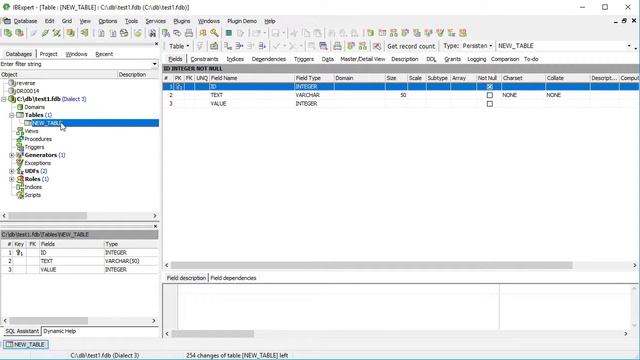The image size is (640, 360).
Task: Click the New View object icon
Action: [x=393, y=33]
